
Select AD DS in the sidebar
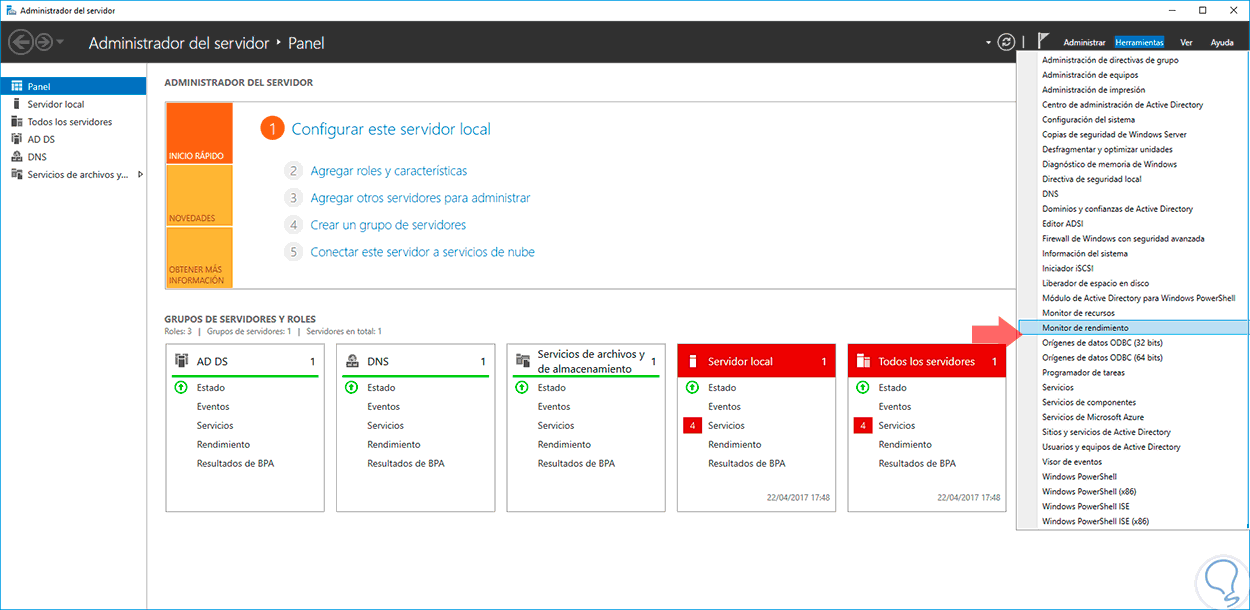click(73, 139)
